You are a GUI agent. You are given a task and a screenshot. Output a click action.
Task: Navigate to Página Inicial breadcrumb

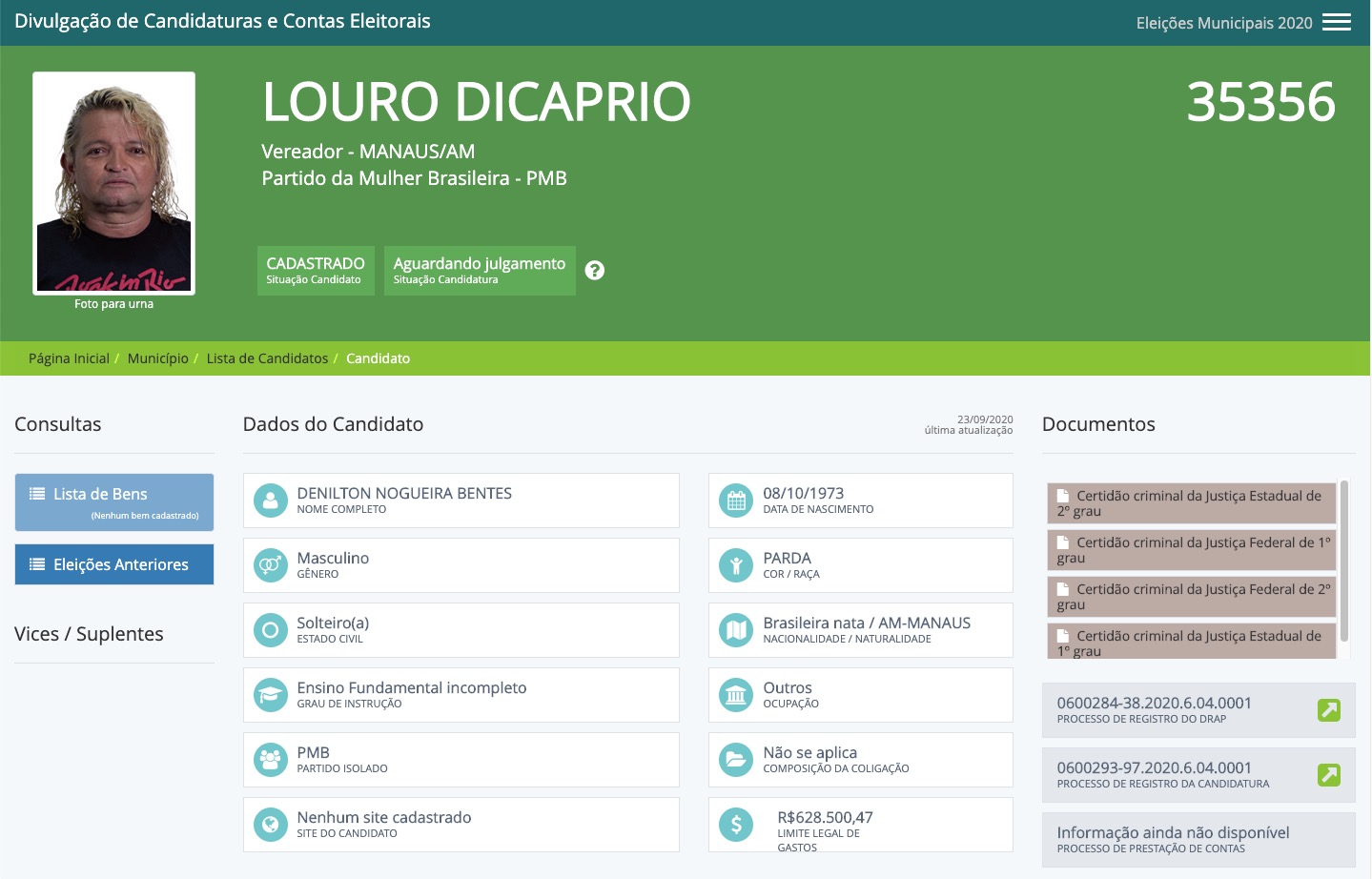[x=68, y=358]
